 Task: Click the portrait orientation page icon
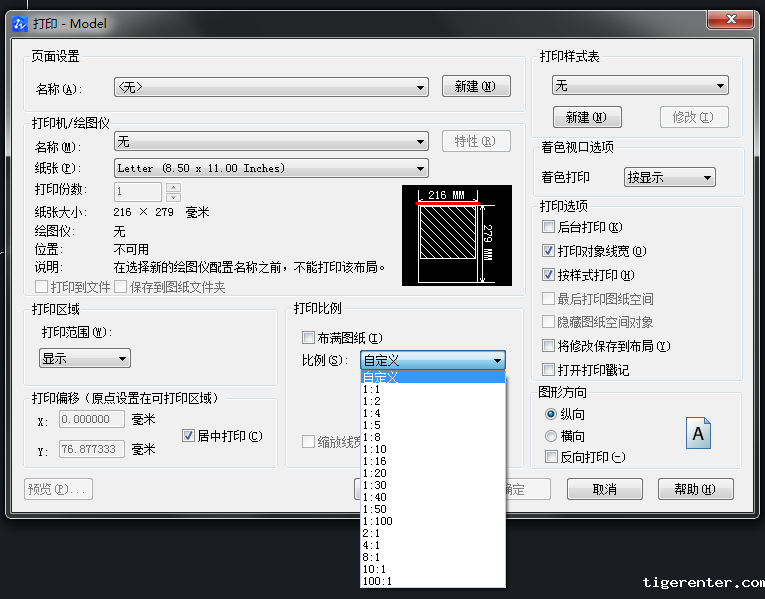click(x=698, y=434)
